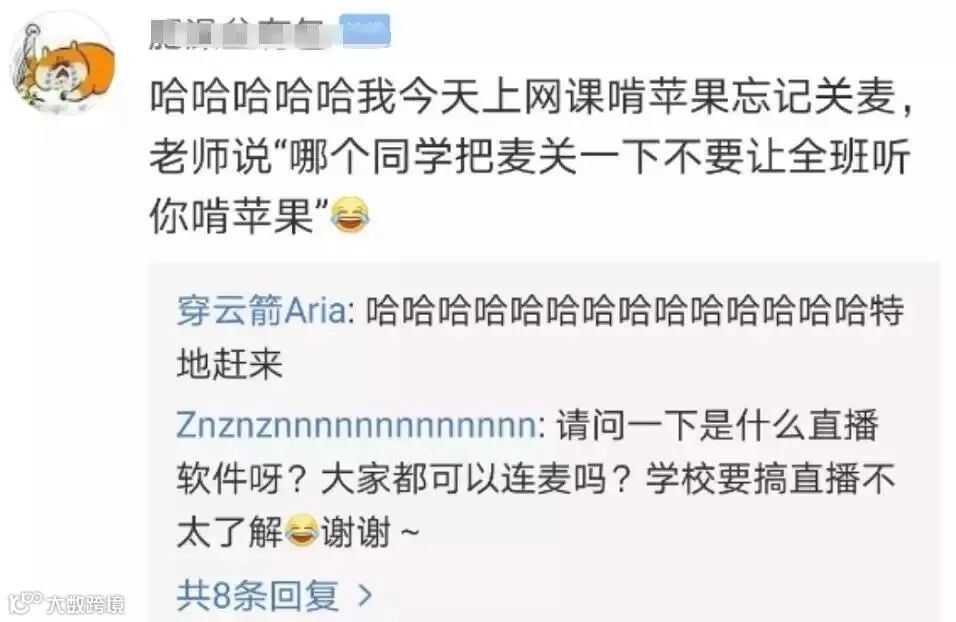Click the blurred poster username
The width and height of the screenshot is (956, 622).
(x=243, y=32)
